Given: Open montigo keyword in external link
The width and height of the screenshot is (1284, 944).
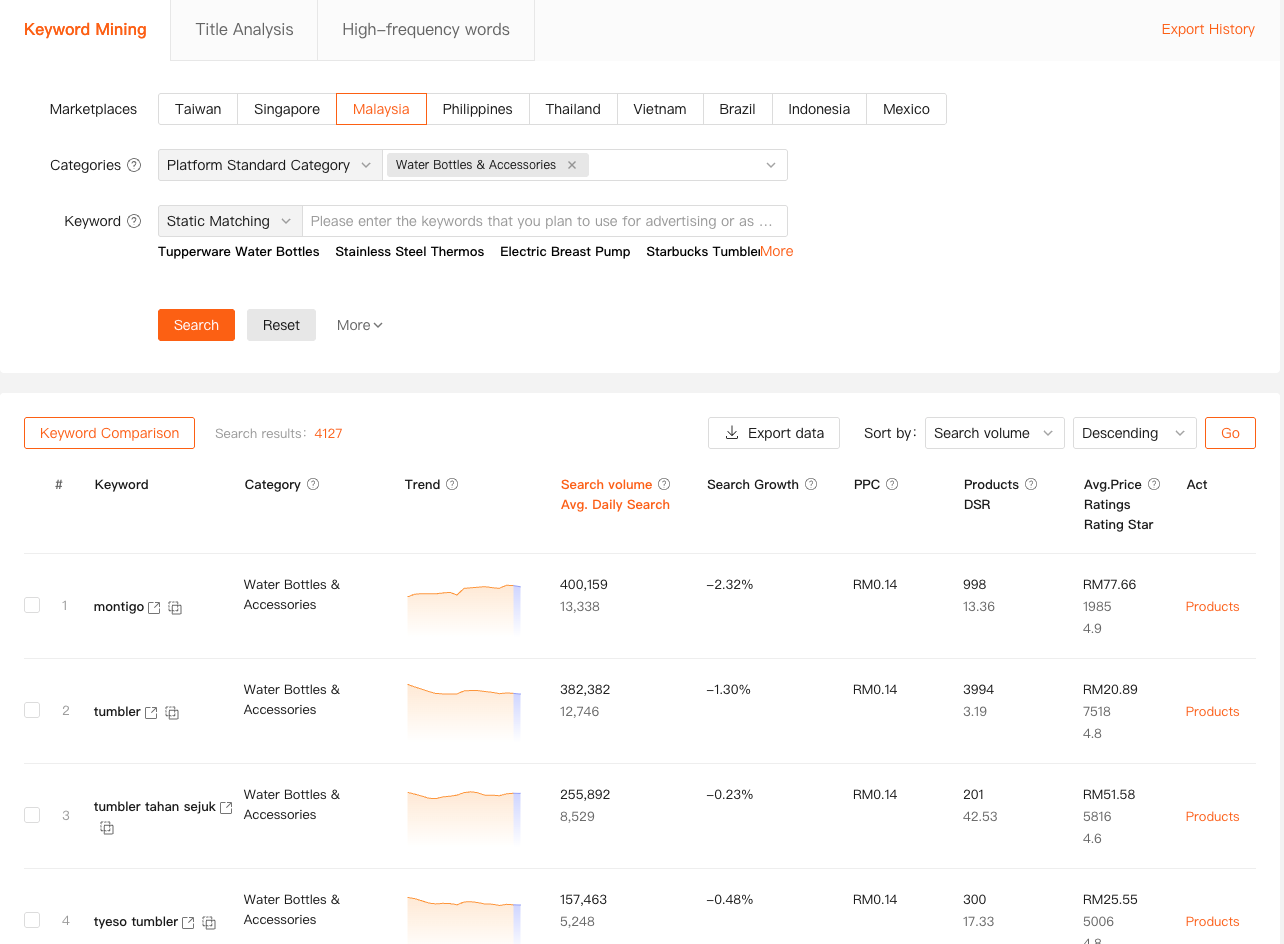Looking at the screenshot, I should tap(154, 608).
